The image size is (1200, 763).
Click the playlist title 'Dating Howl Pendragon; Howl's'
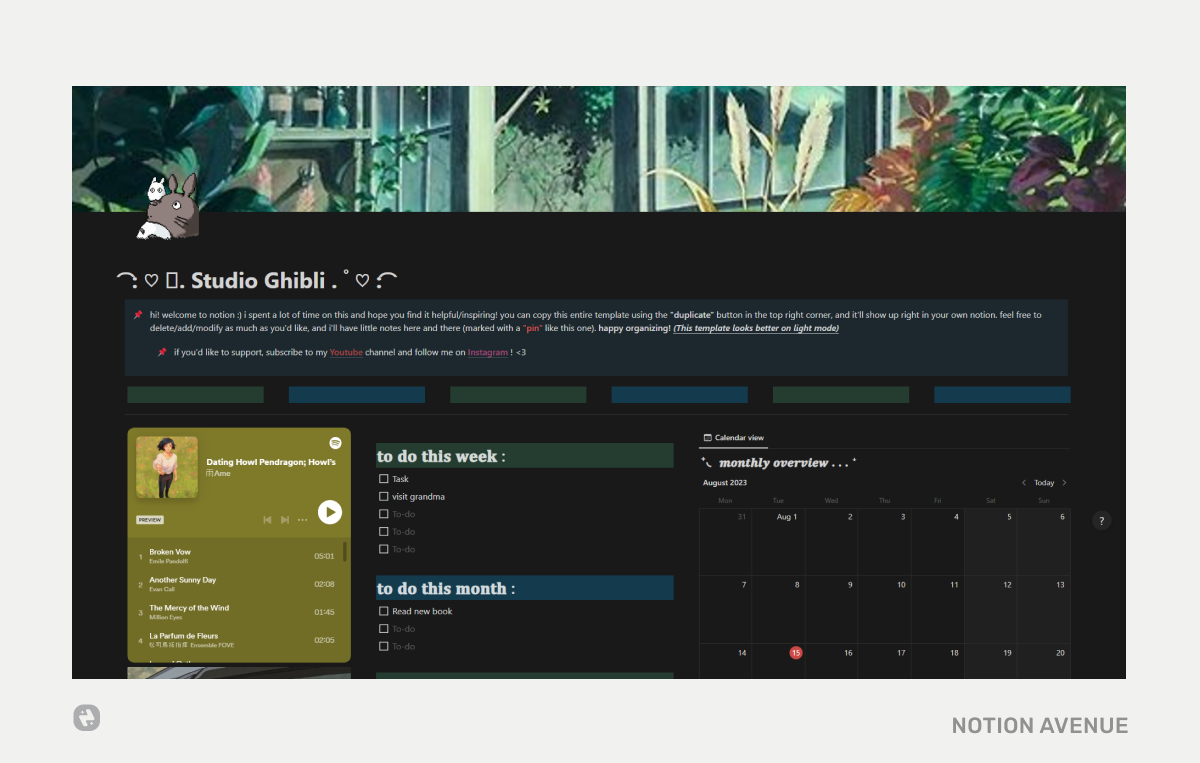[x=271, y=462]
